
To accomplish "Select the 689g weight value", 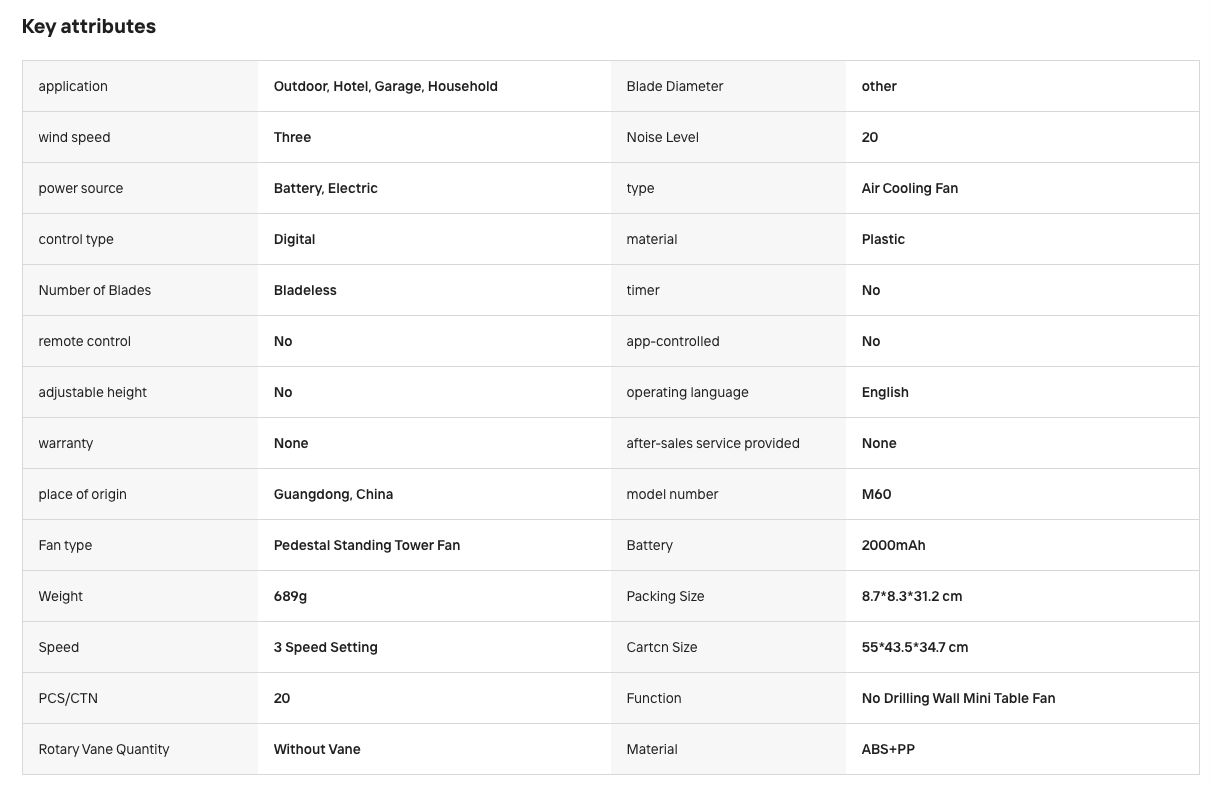I will point(290,596).
